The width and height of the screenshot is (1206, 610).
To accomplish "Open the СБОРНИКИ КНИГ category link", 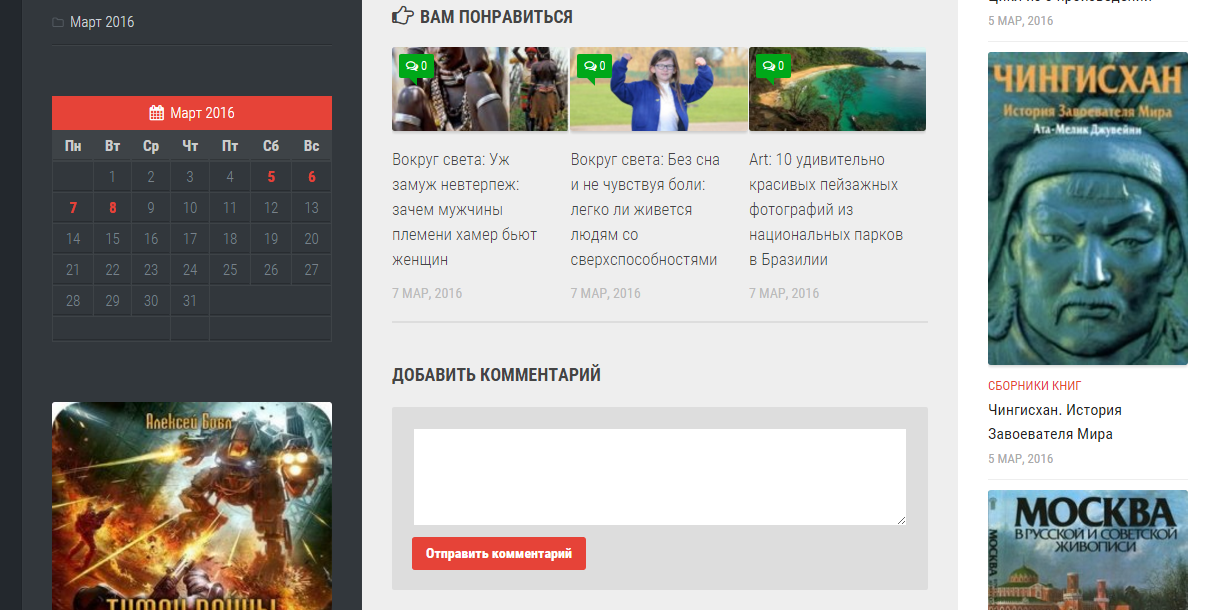I will click(1035, 386).
